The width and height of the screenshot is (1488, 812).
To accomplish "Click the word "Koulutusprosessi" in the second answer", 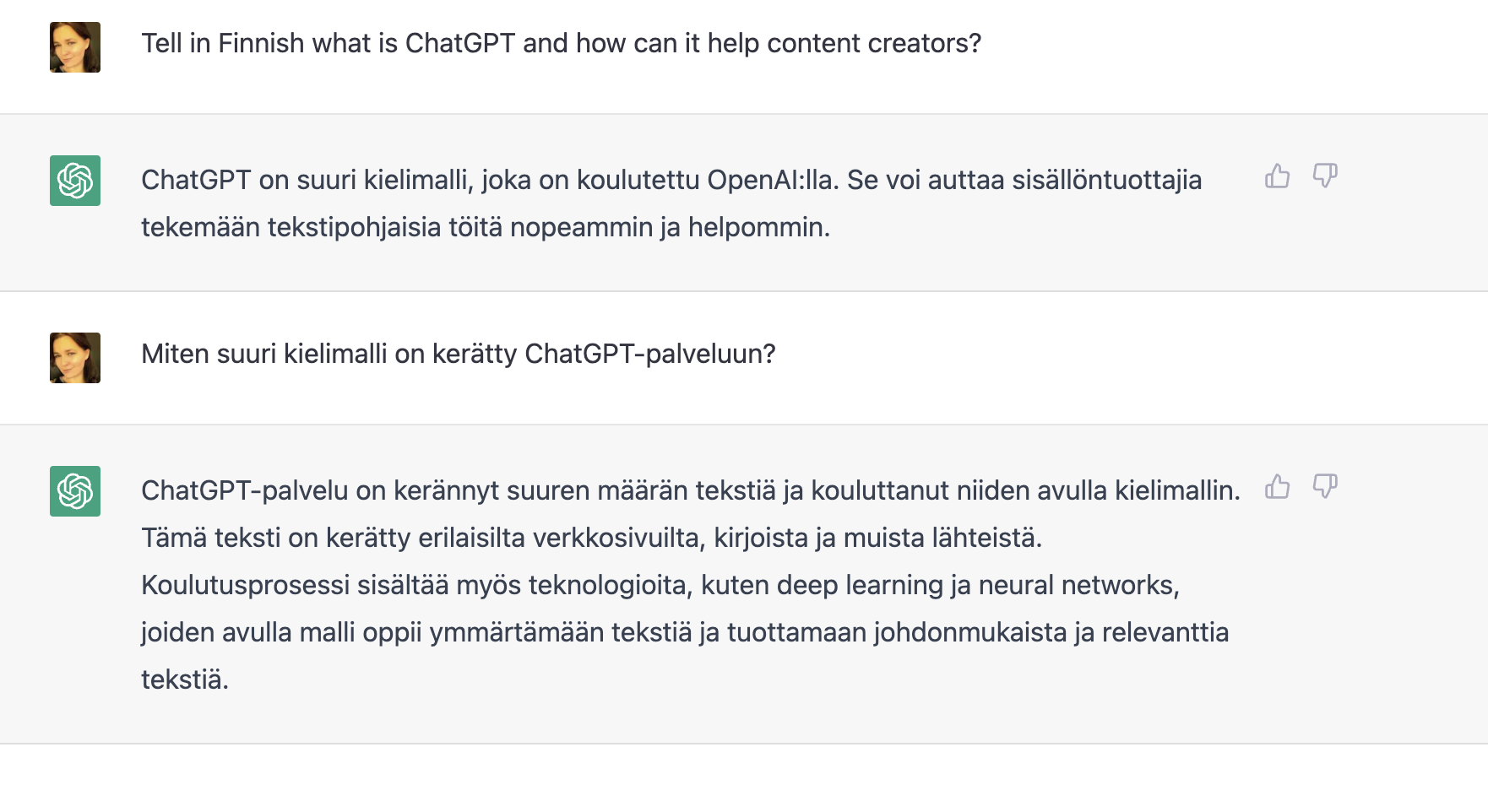I will coord(245,585).
